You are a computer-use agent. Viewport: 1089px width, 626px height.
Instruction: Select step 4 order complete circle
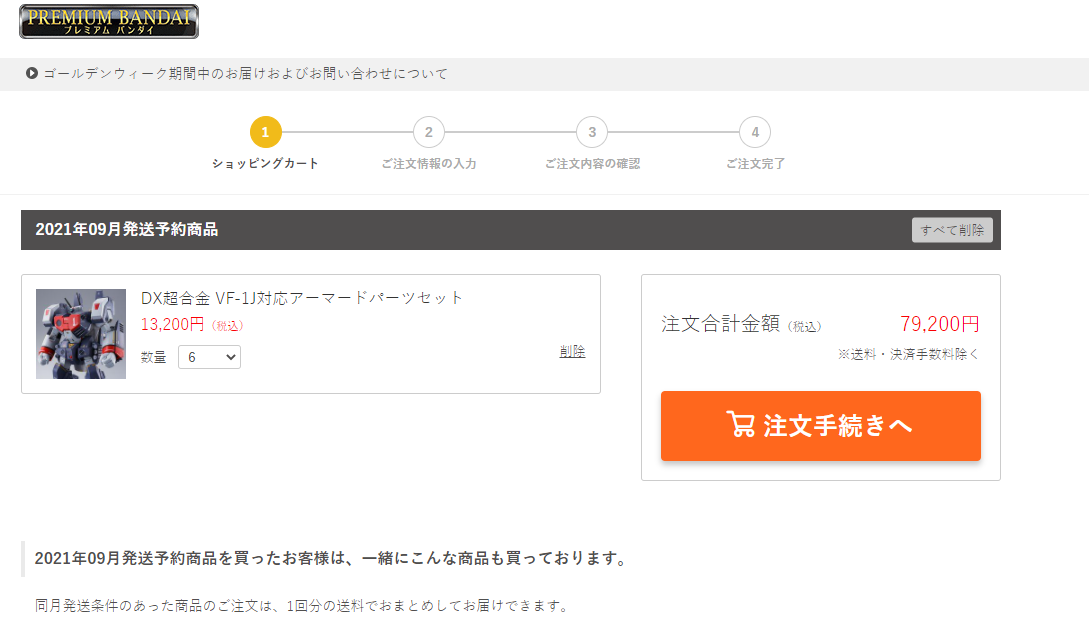coord(755,132)
